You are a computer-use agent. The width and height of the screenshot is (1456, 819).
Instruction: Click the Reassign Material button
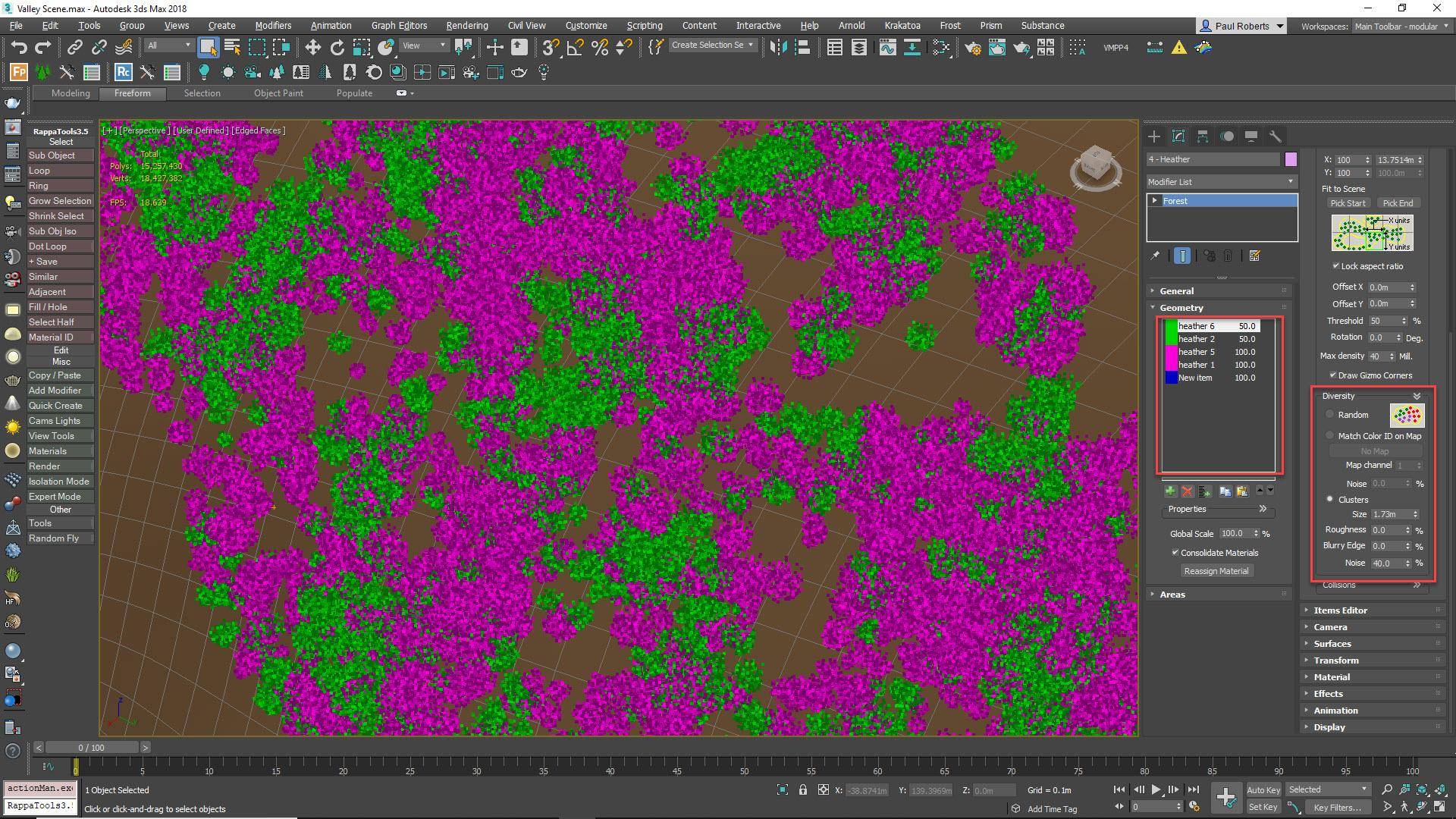click(1216, 570)
